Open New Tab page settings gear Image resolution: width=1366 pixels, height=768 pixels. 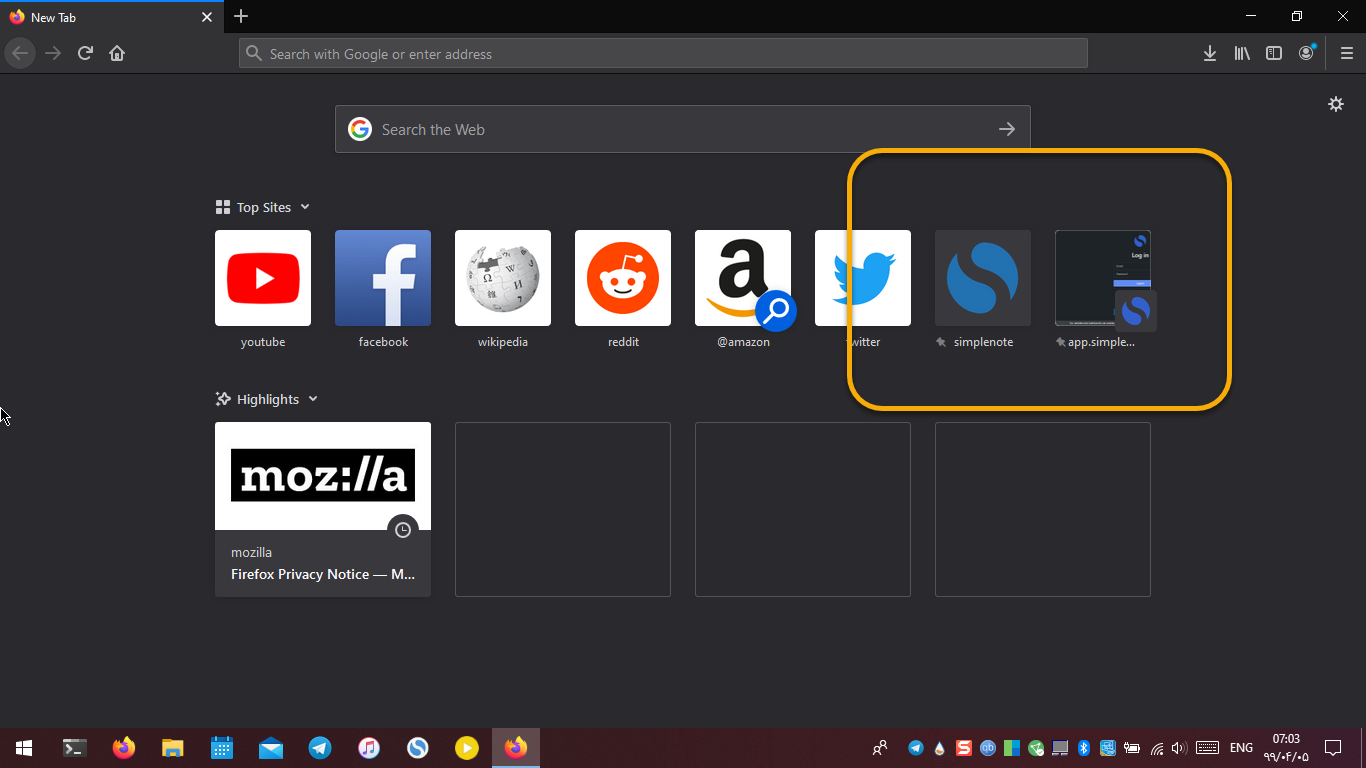[1336, 104]
